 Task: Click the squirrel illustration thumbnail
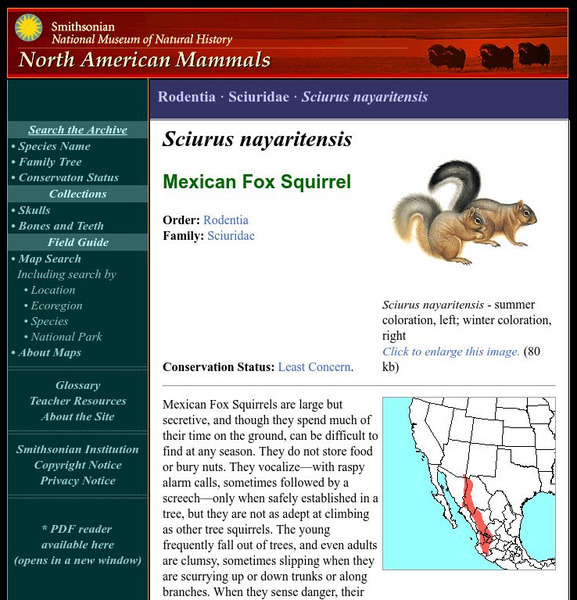pyautogui.click(x=465, y=212)
